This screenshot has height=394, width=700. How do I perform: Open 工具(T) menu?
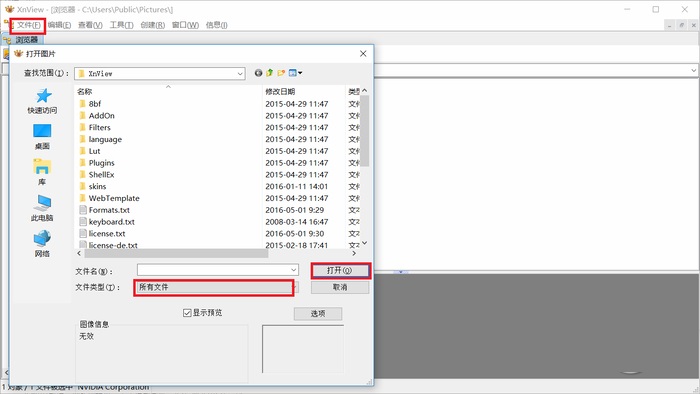[x=121, y=25]
